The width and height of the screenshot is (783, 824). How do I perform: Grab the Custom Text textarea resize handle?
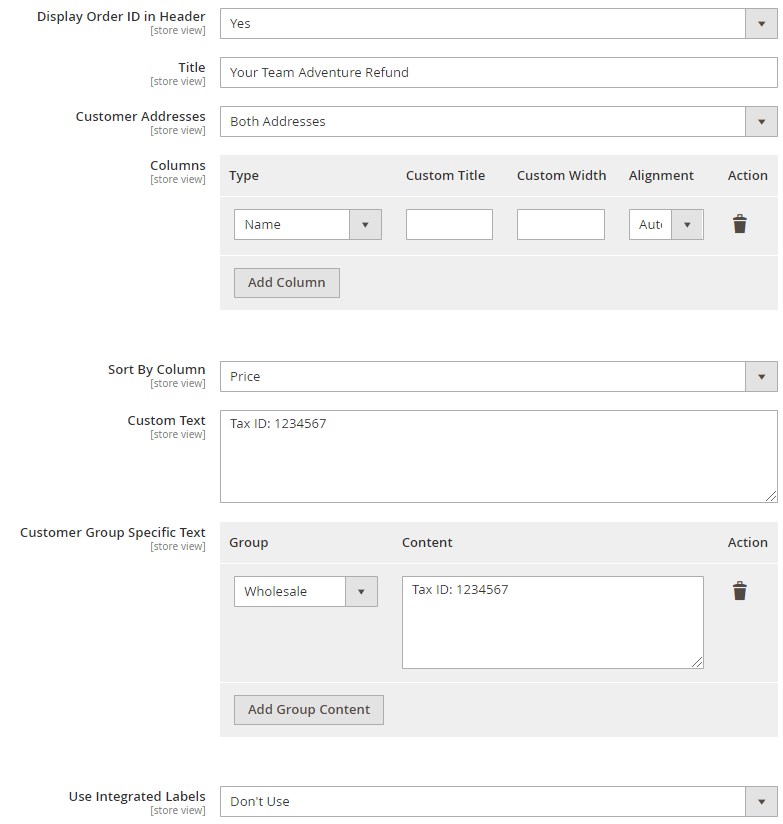(771, 496)
